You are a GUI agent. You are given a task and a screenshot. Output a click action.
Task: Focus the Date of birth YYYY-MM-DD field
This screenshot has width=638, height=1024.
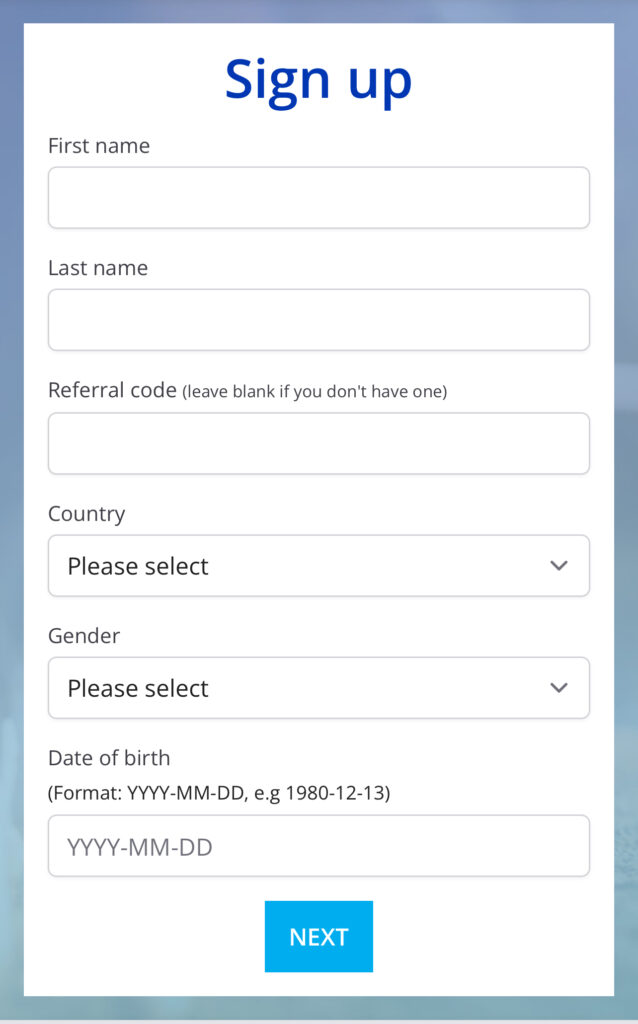point(319,846)
